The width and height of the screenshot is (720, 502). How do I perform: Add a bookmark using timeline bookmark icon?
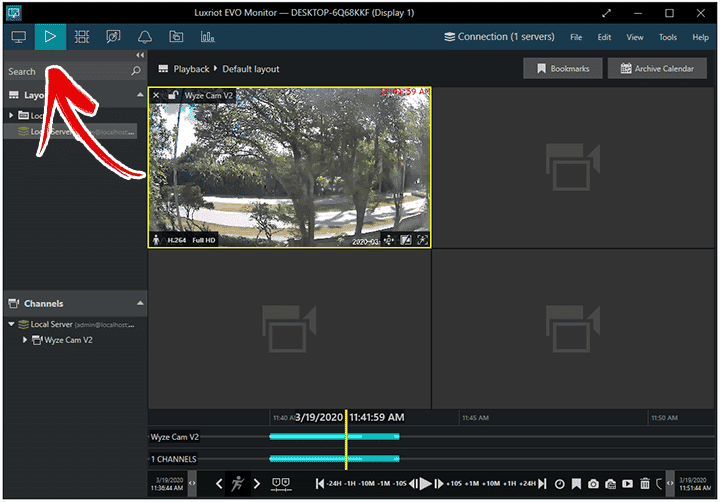(x=576, y=484)
